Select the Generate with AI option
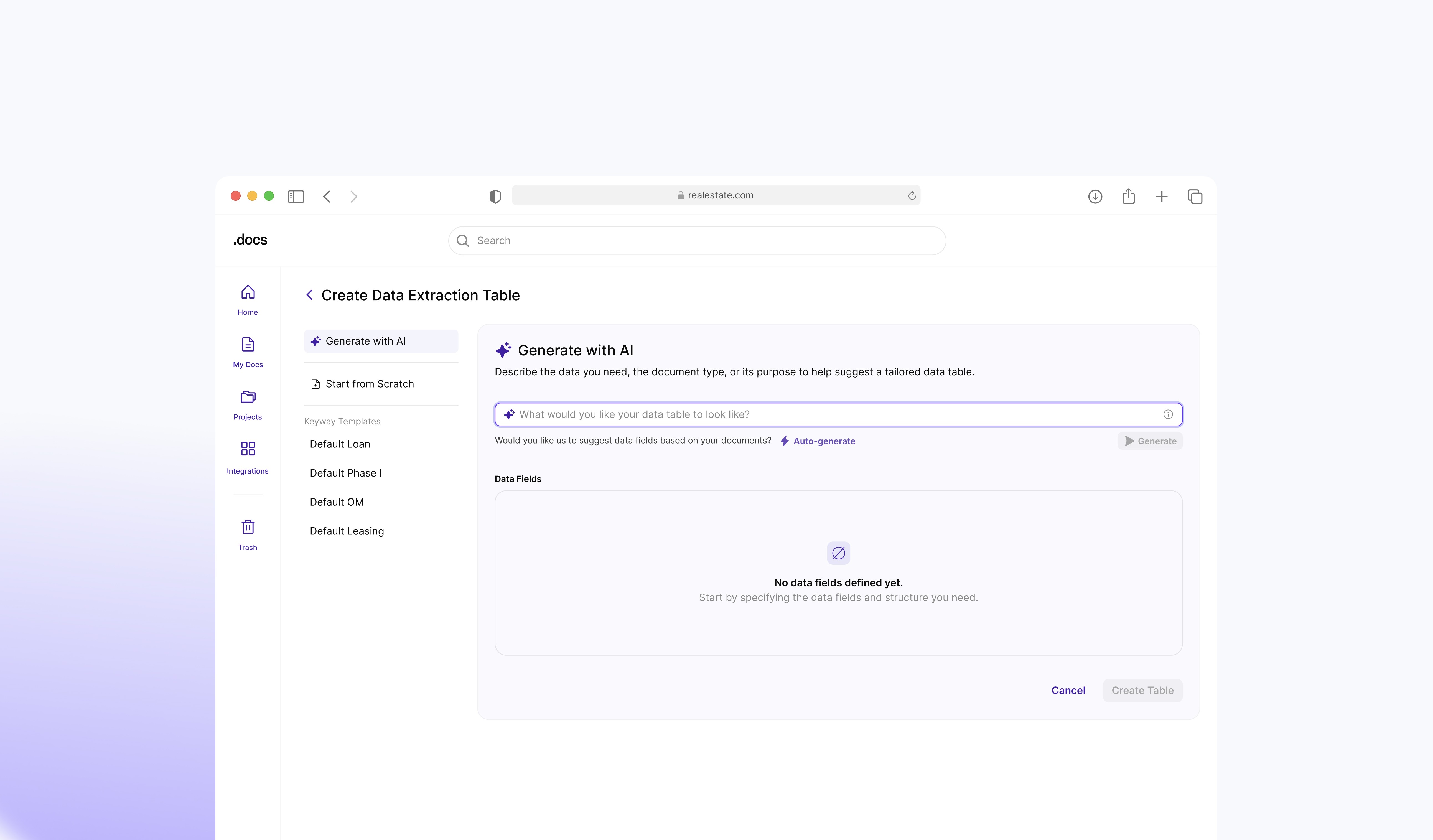This screenshot has height=840, width=1433. 380,341
